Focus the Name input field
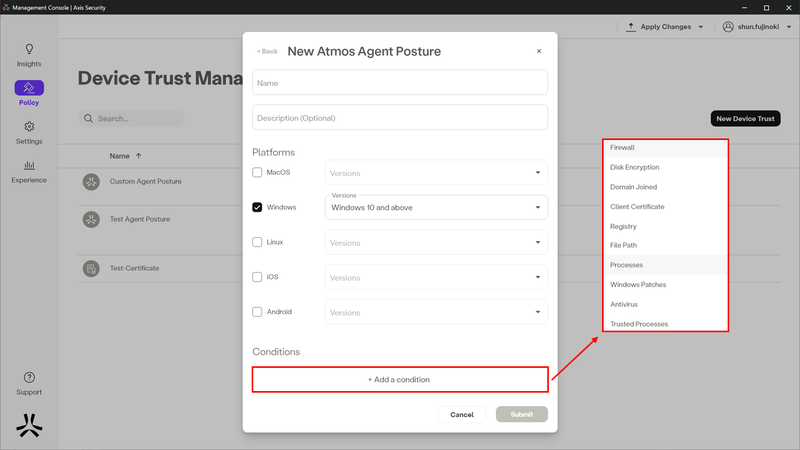Screen dimensions: 800x450 (400, 83)
